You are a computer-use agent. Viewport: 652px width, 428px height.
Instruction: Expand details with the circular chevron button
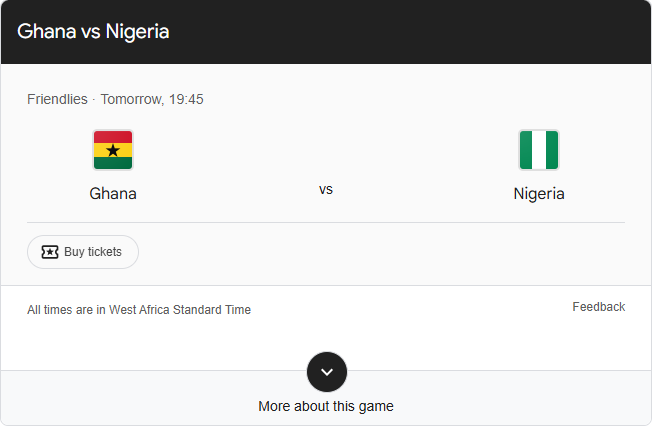tap(327, 372)
